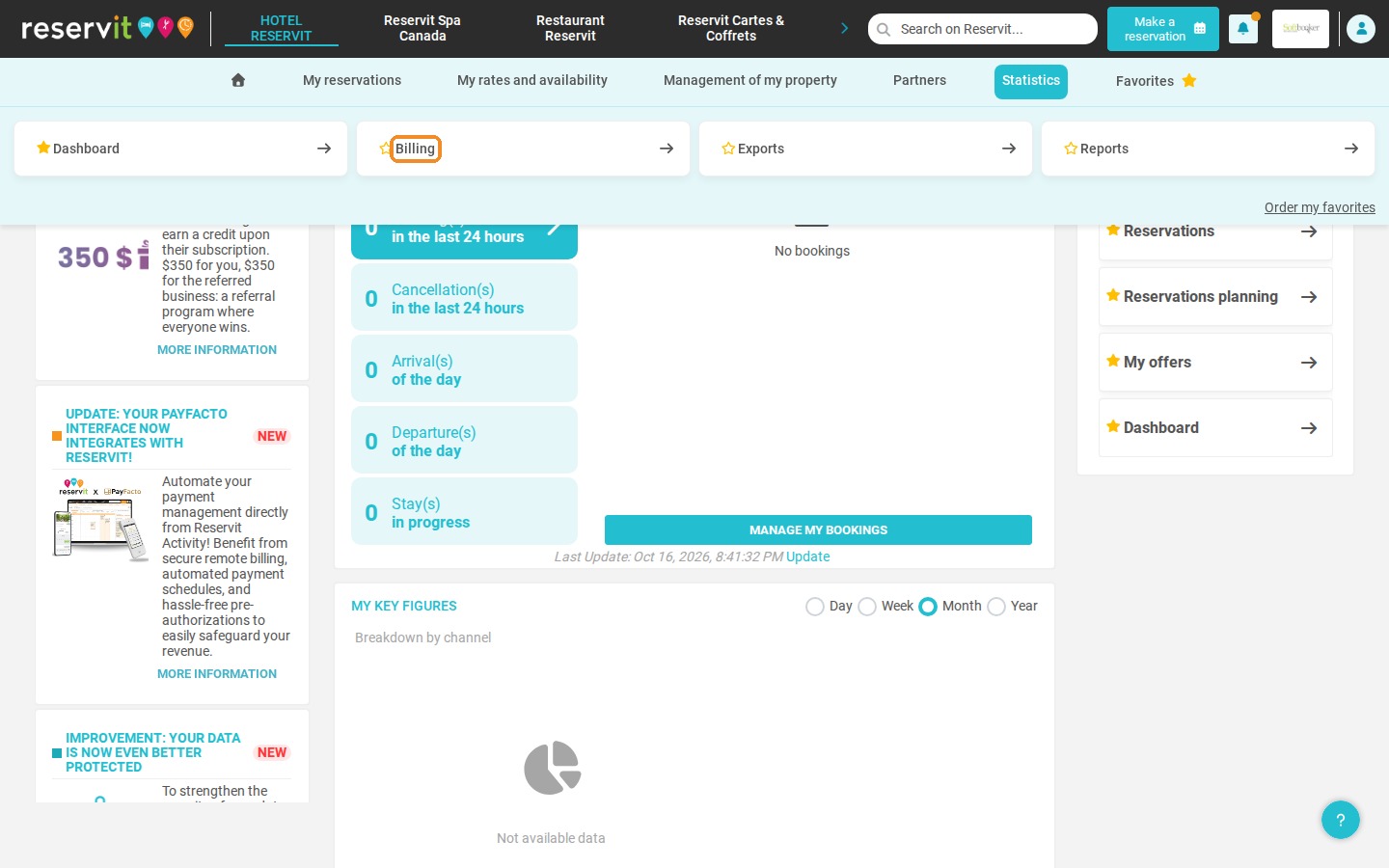Viewport: 1389px width, 868px height.
Task: Toggle the Billing favorite star
Action: (x=385, y=149)
